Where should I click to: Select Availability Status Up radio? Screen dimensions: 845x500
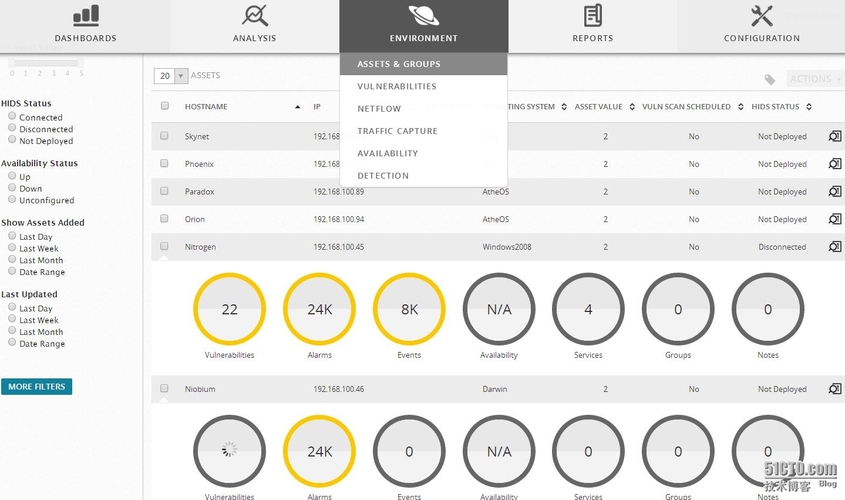coord(12,175)
